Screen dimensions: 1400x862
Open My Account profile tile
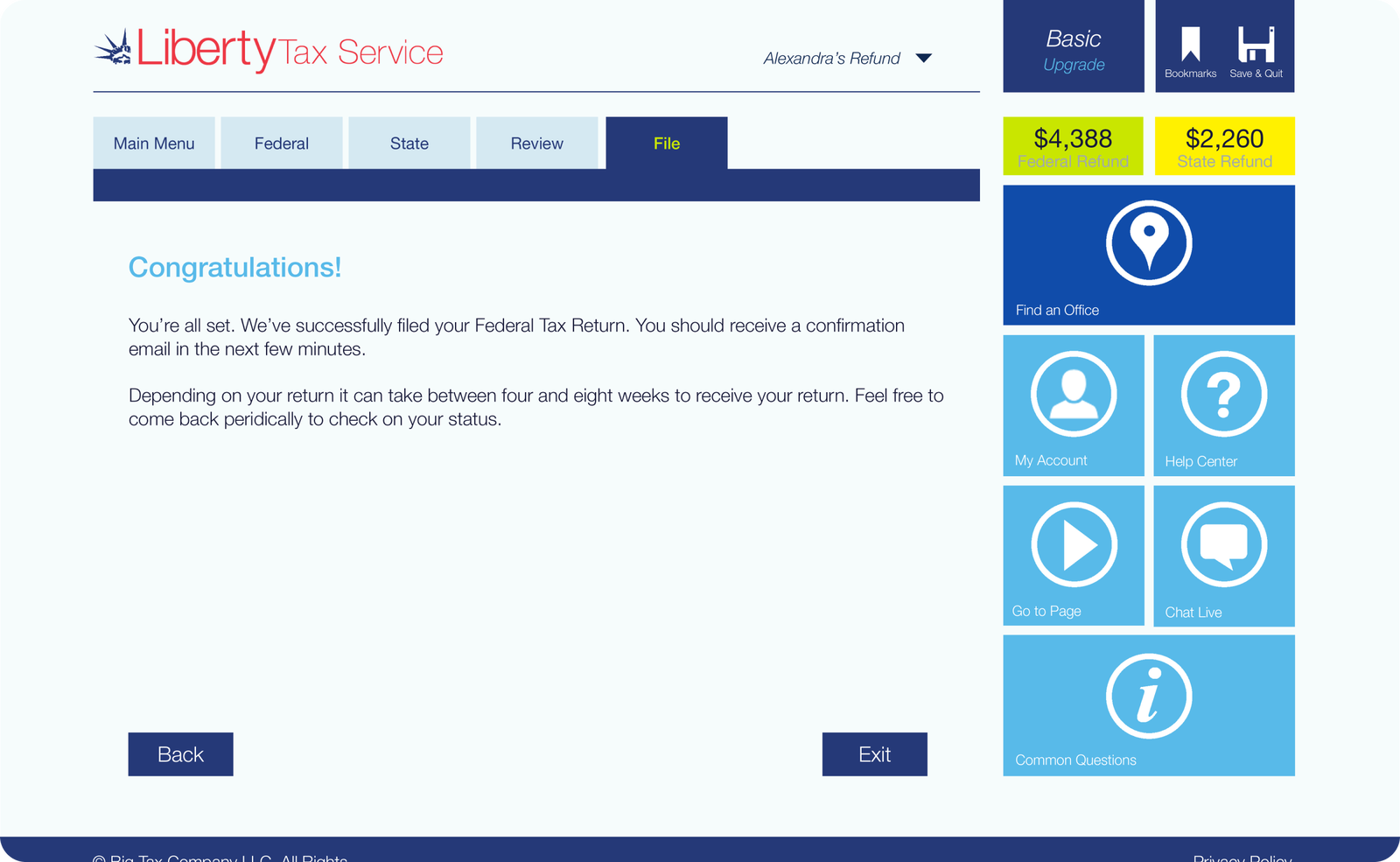(x=1074, y=405)
